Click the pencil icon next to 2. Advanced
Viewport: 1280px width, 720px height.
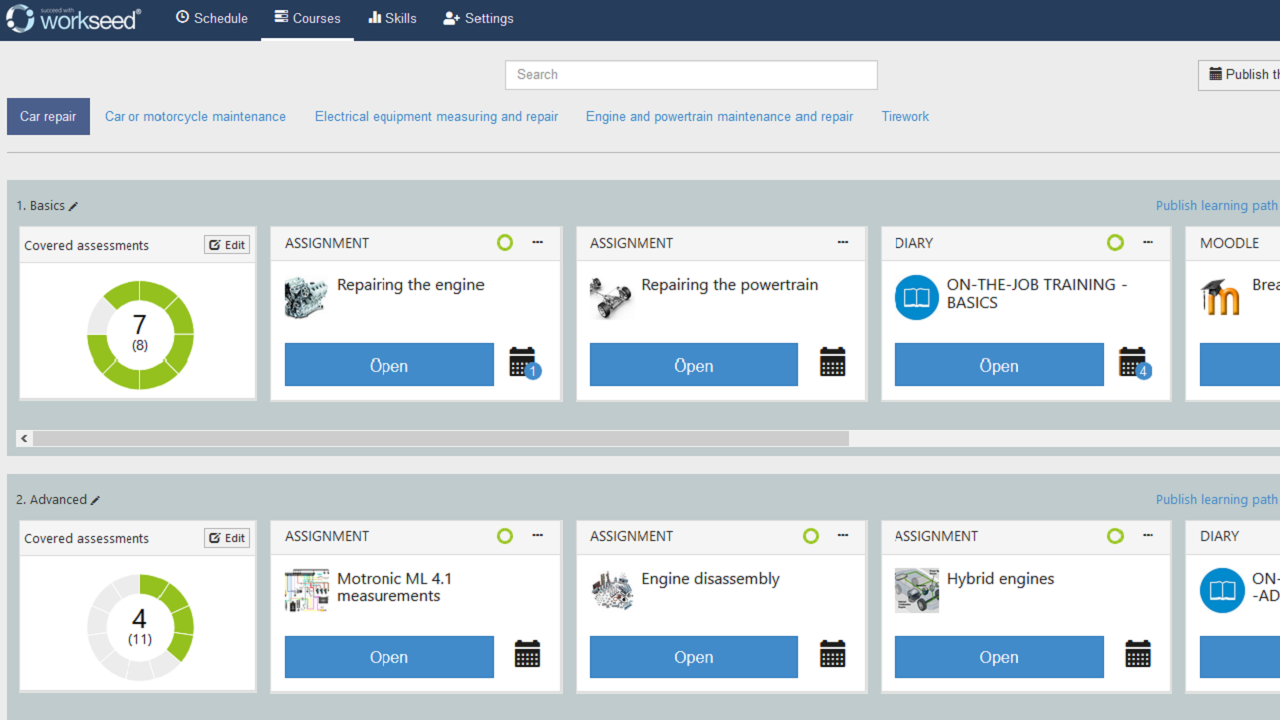point(96,500)
